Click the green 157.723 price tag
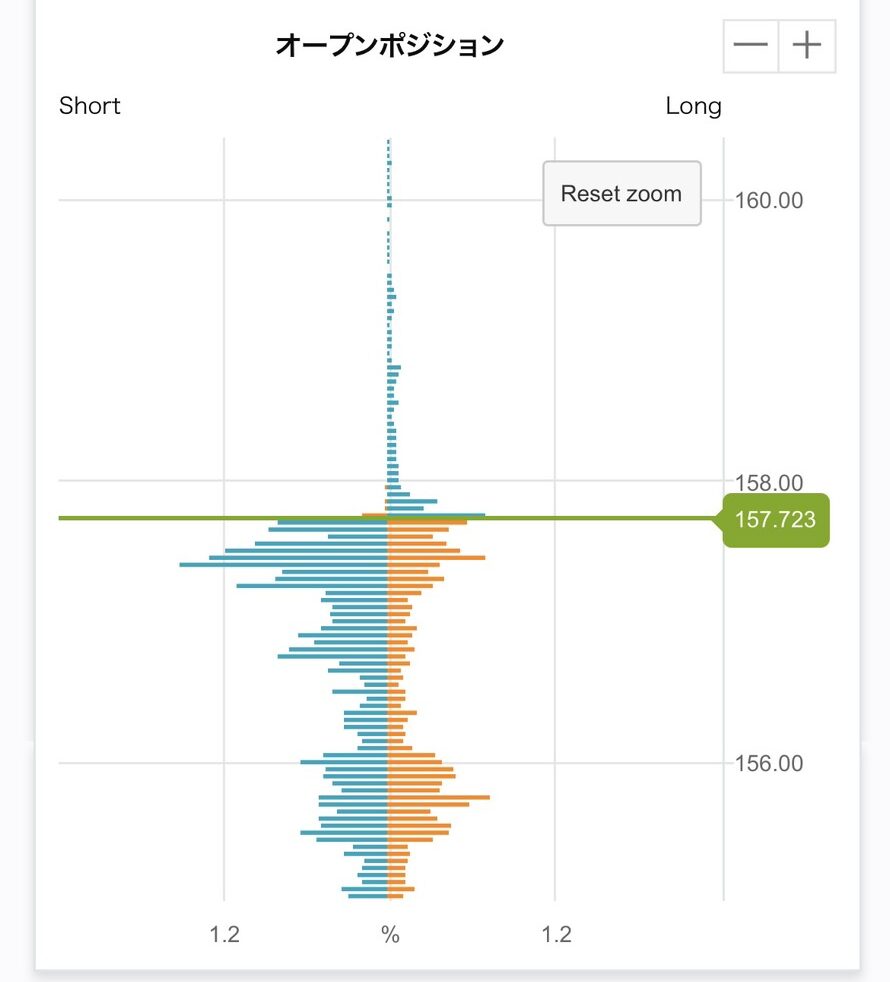 click(x=775, y=520)
